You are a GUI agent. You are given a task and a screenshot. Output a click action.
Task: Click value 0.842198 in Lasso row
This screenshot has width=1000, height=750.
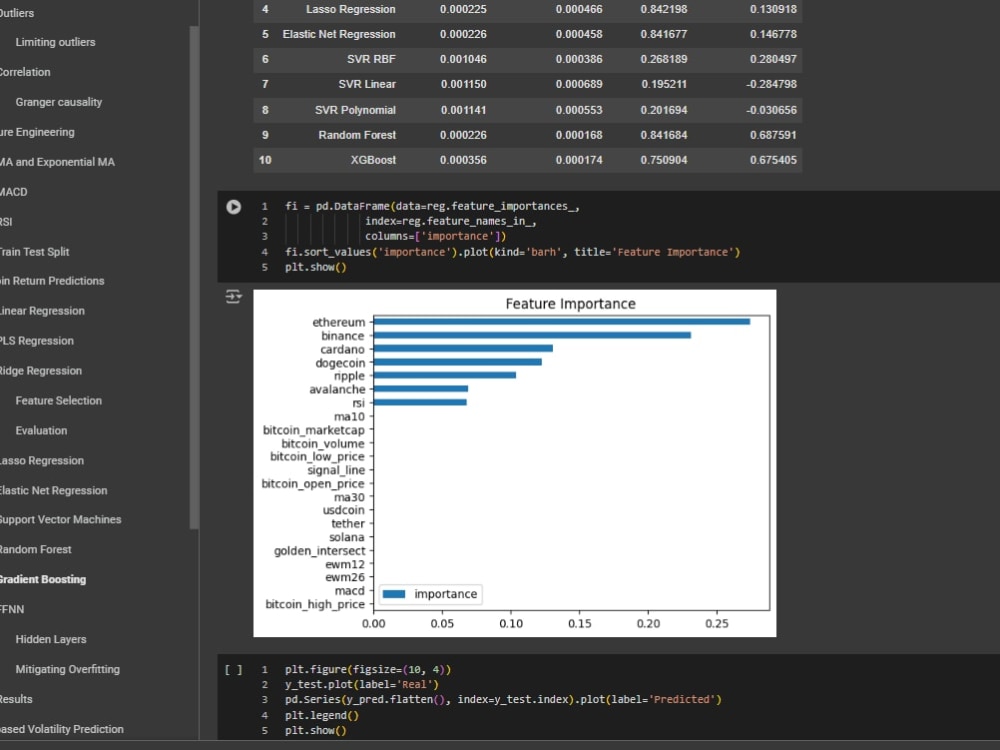click(664, 10)
